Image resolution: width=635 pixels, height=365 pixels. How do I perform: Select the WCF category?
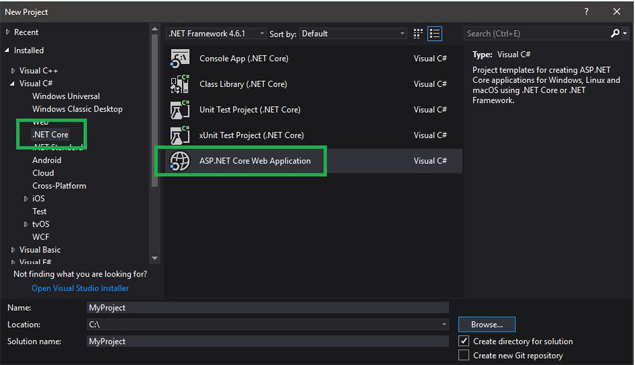pyautogui.click(x=40, y=237)
